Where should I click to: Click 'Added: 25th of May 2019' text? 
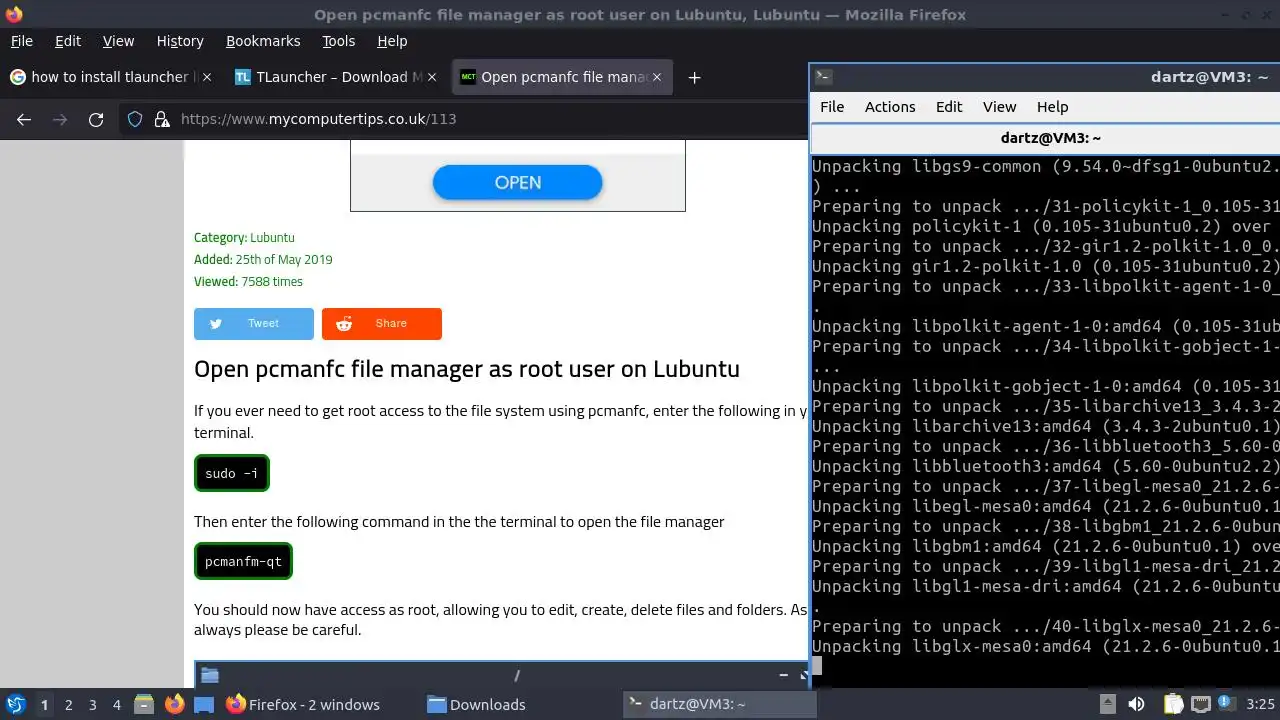263,260
